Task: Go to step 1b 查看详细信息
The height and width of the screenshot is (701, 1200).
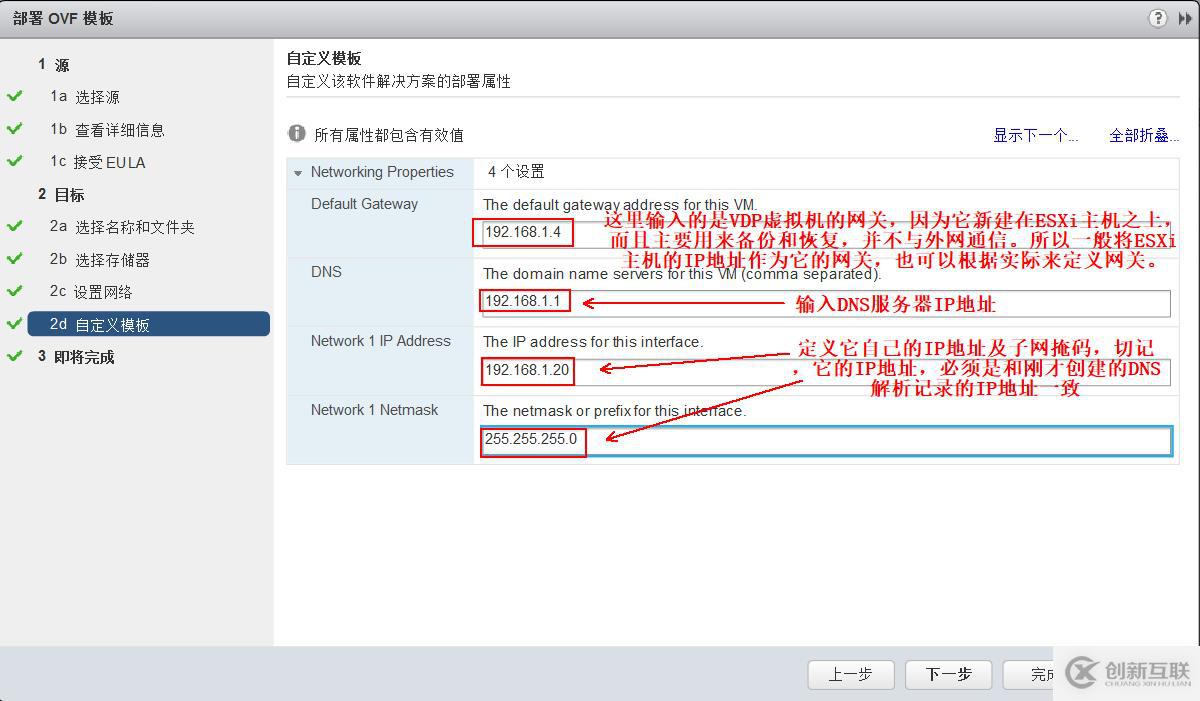Action: (107, 130)
